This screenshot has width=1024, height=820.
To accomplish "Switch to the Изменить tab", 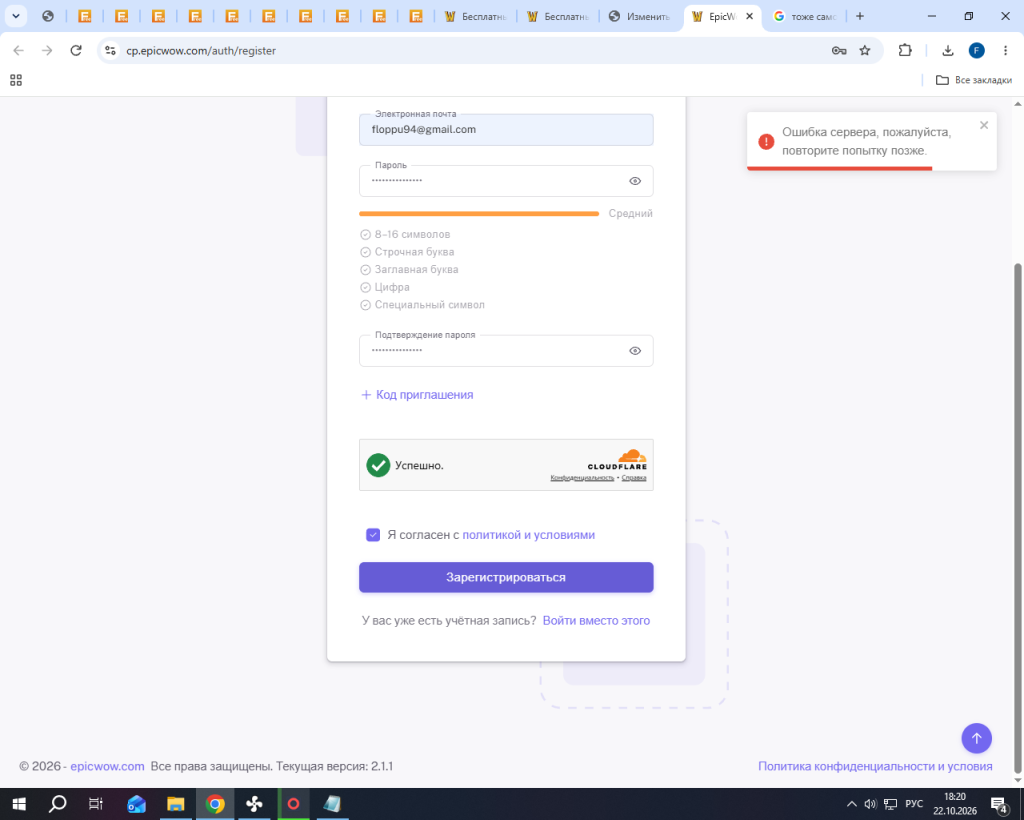I will 640,16.
